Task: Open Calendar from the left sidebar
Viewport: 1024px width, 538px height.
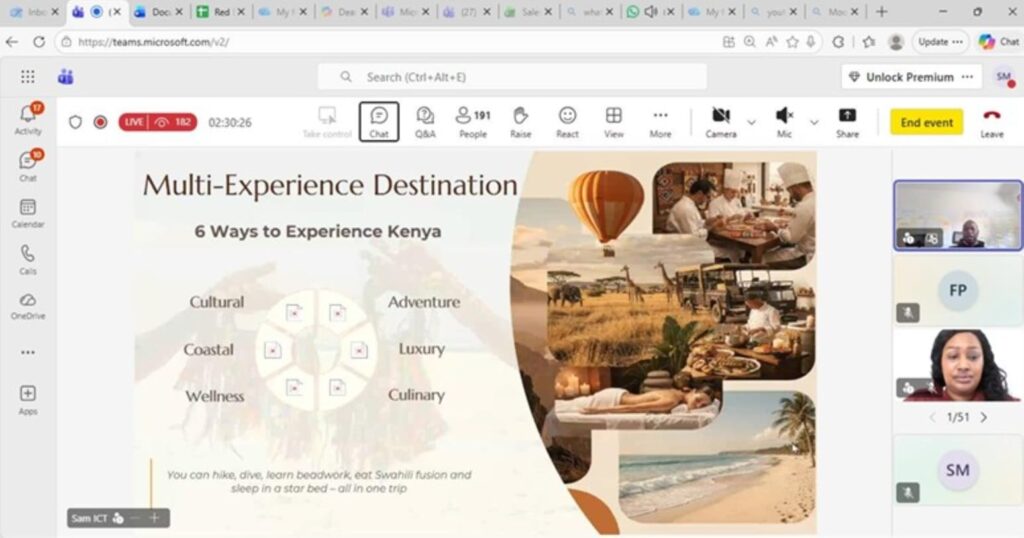Action: coord(28,212)
